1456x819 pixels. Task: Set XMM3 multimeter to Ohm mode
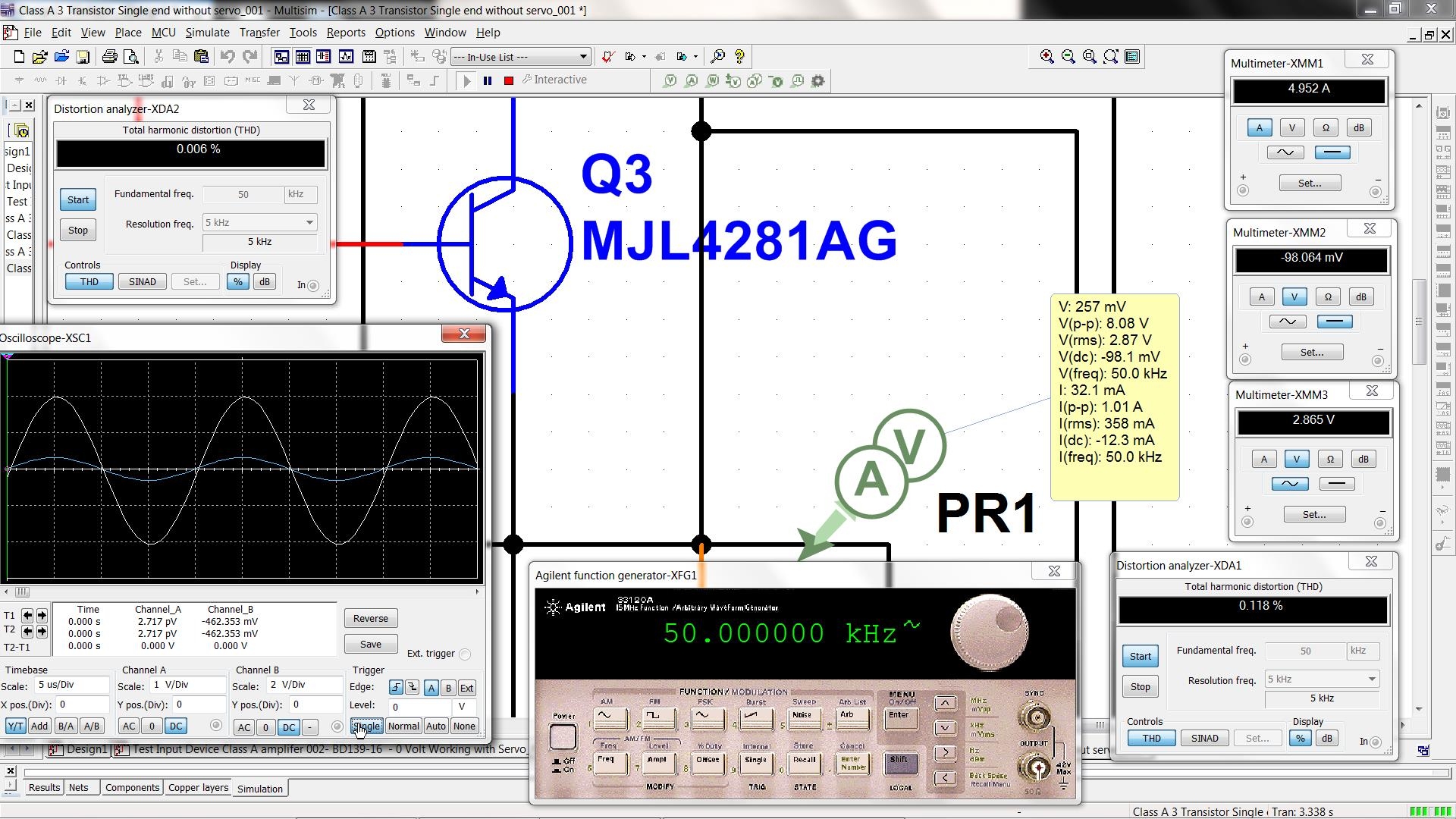(1330, 460)
